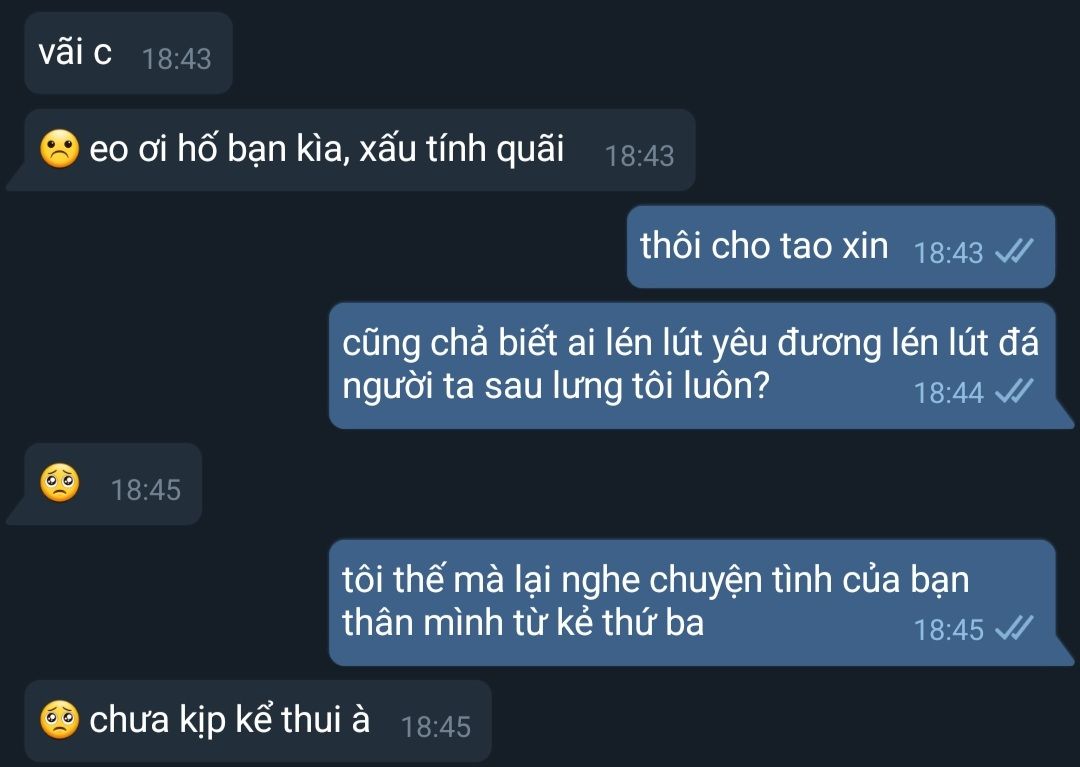Click 18:43 timestamp on 'xấu tính quãi' message
This screenshot has height=767, width=1080.
click(639, 156)
